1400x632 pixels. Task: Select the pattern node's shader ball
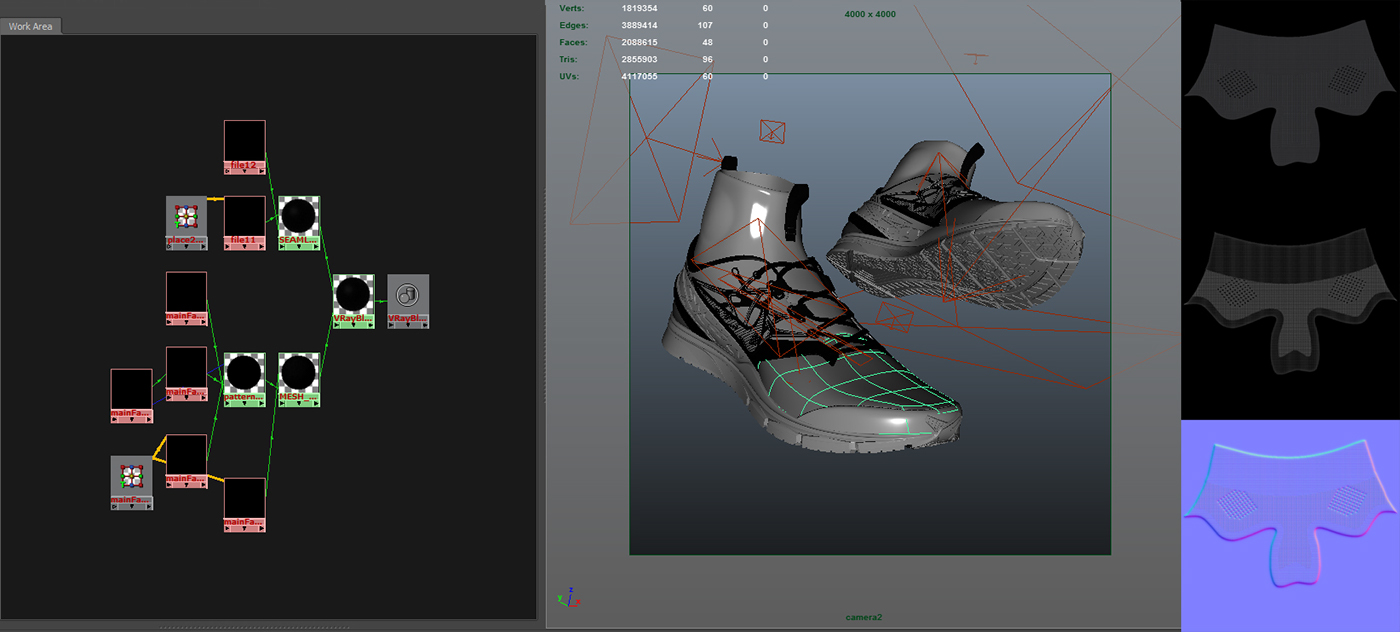coord(244,372)
